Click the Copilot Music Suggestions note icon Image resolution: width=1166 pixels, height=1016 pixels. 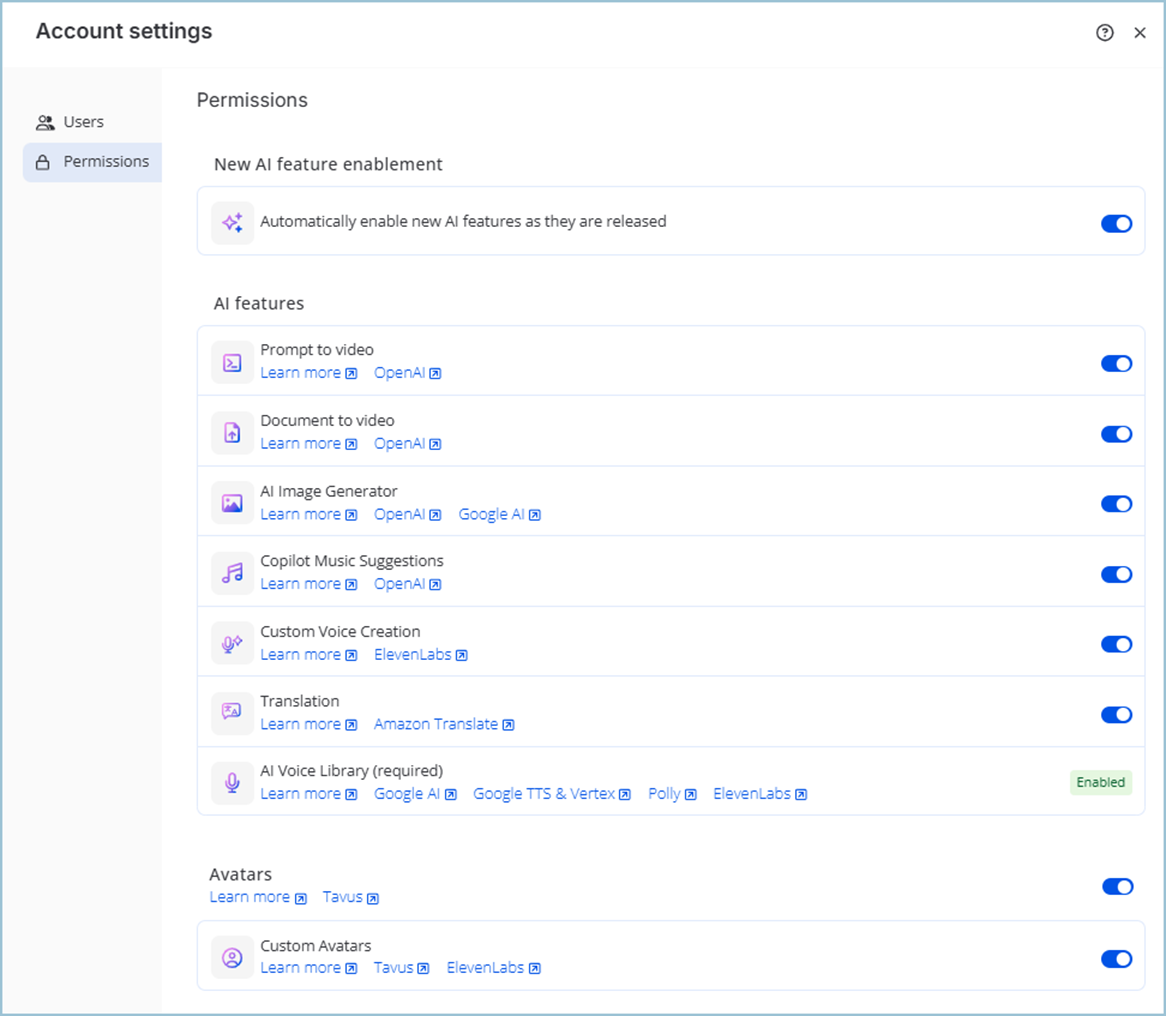[231, 573]
